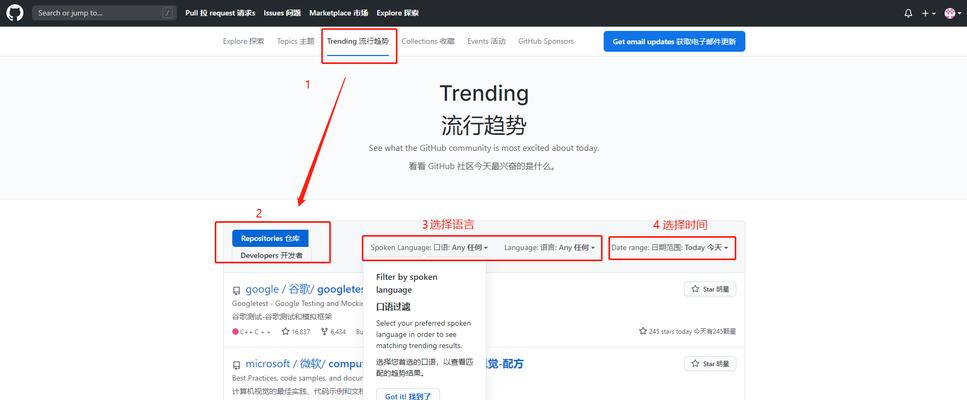
Task: Expand the Spoken Language Any dropdown
Action: pos(429,247)
